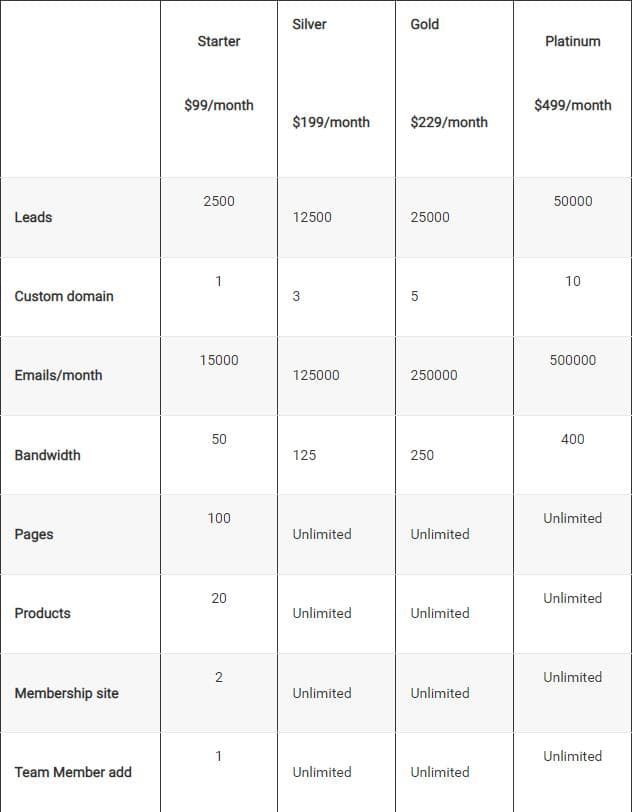Select the Silver plan column header
This screenshot has width=633, height=812.
pyautogui.click(x=309, y=24)
